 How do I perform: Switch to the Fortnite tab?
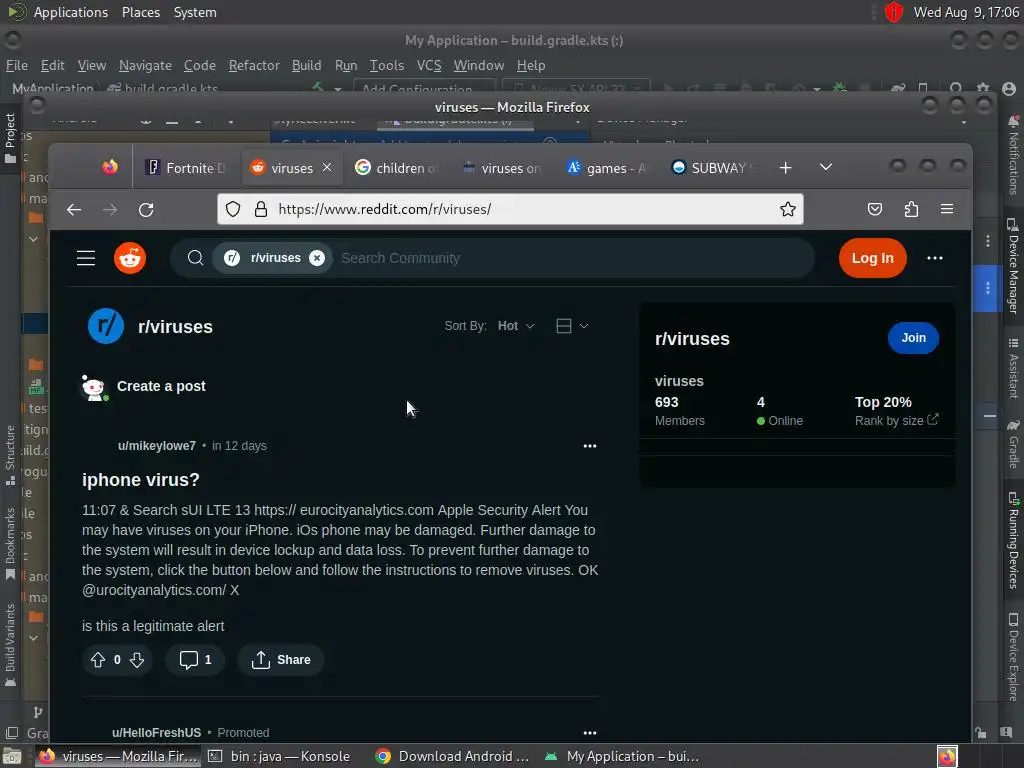coord(187,168)
